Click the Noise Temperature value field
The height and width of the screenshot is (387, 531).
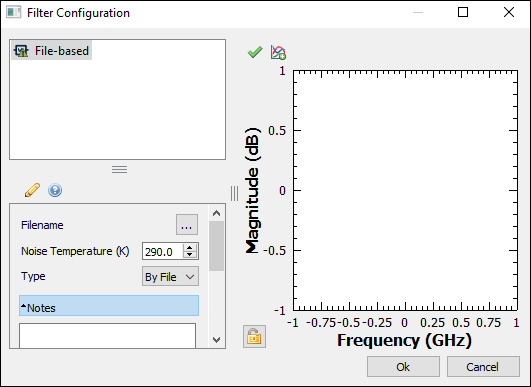[163, 251]
